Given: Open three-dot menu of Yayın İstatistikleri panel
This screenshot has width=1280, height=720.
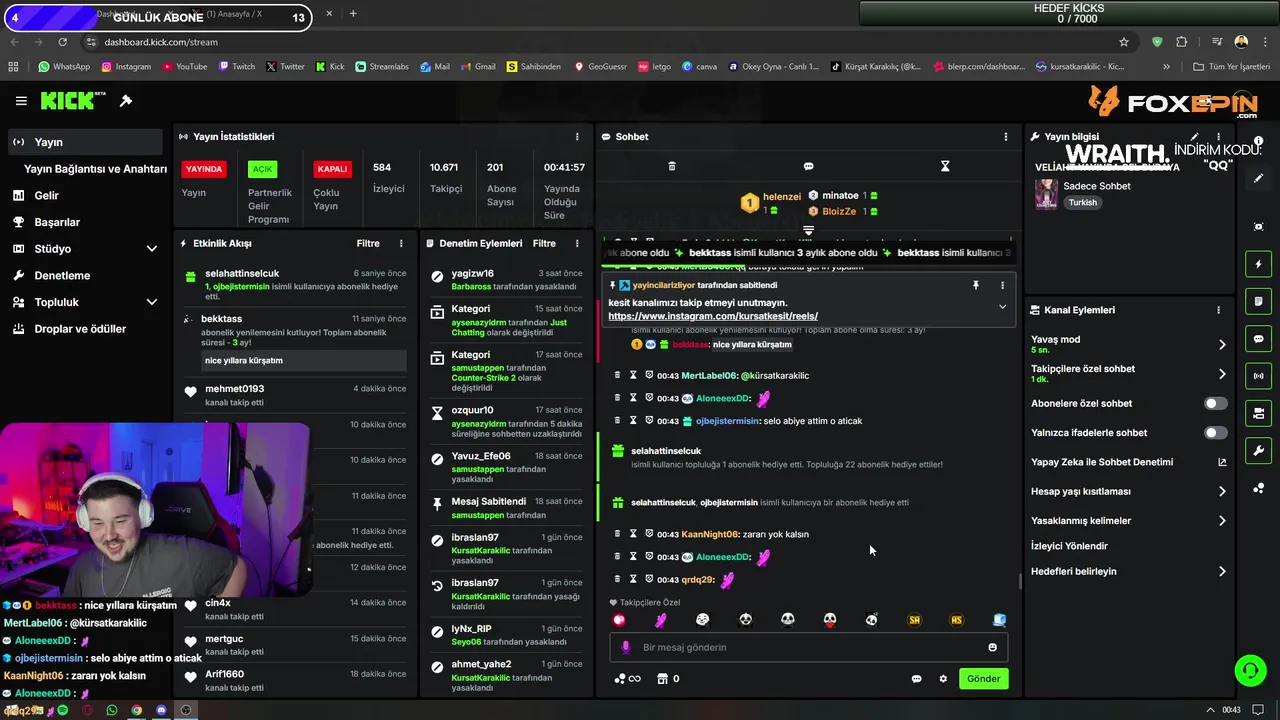Looking at the screenshot, I should (x=577, y=137).
